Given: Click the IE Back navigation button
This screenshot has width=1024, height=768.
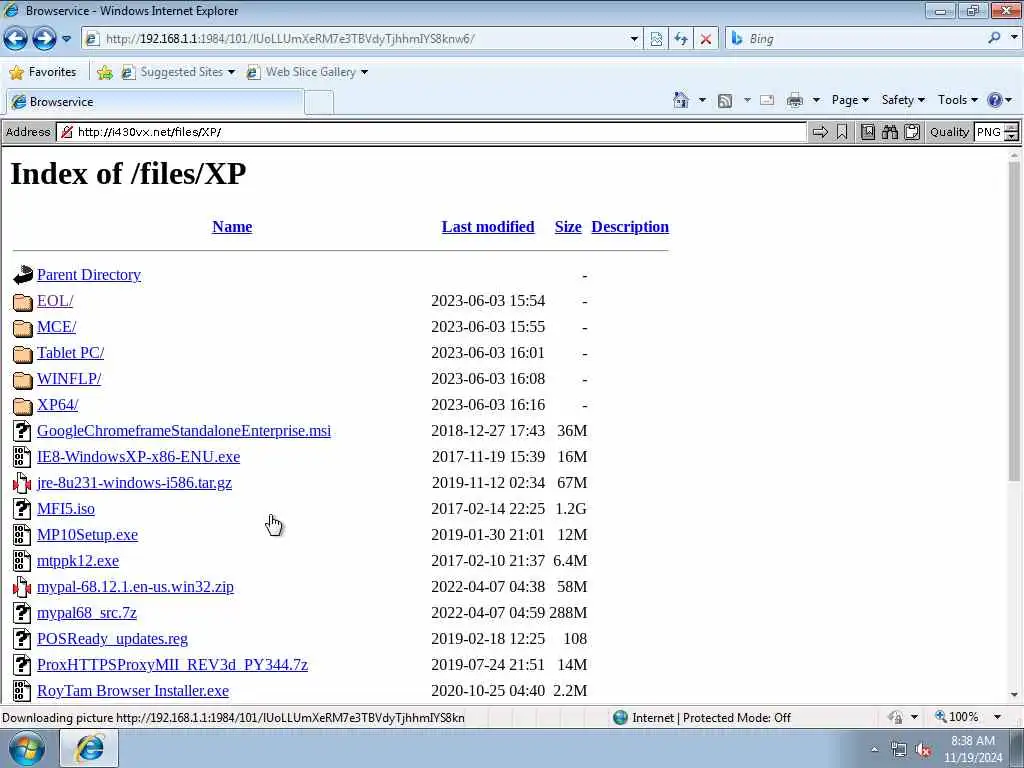Looking at the screenshot, I should 15,39.
